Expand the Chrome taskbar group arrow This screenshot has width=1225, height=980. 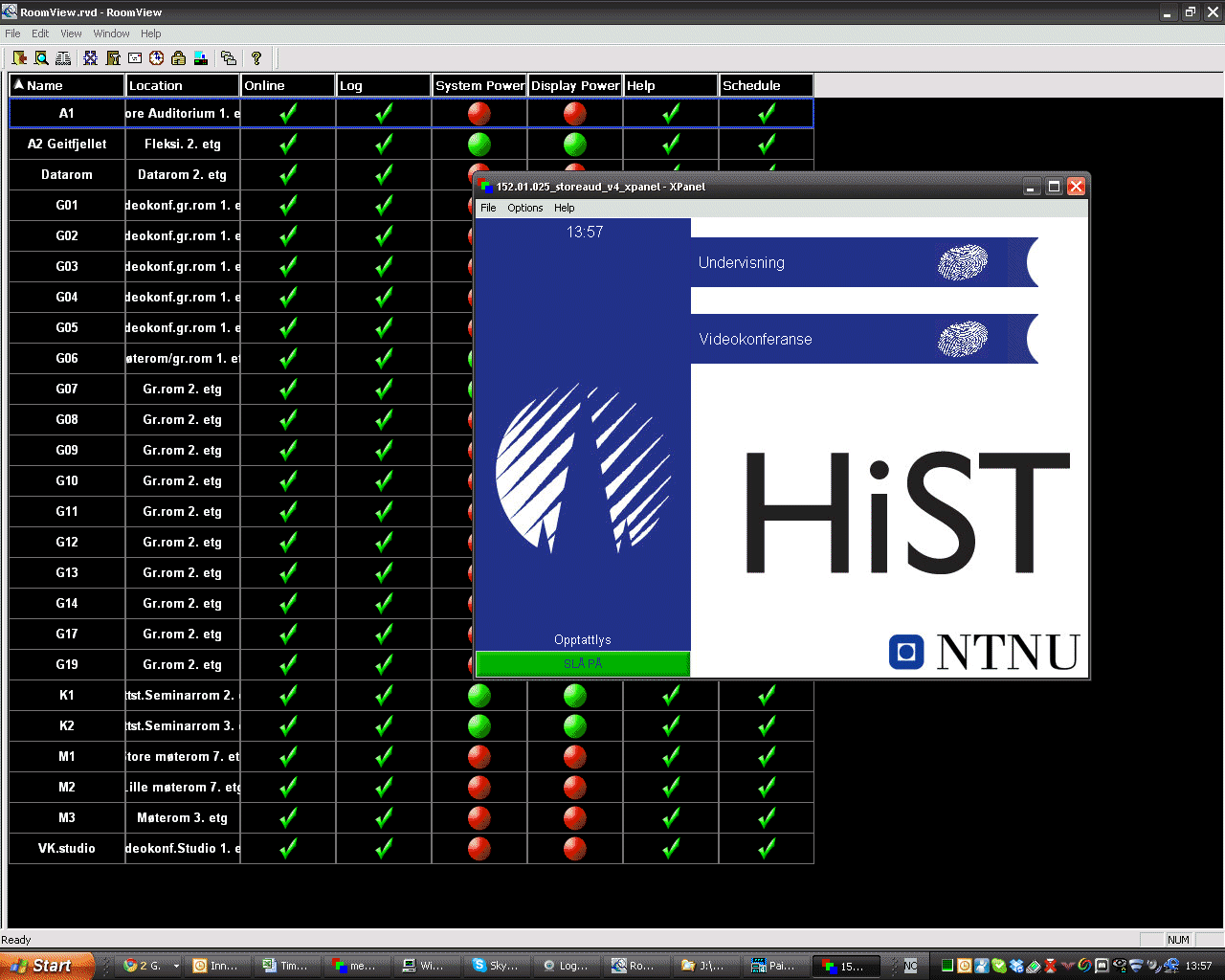(x=177, y=966)
